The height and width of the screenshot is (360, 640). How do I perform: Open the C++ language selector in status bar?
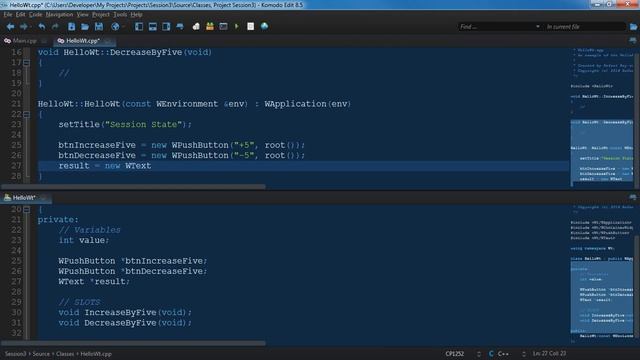(x=503, y=354)
